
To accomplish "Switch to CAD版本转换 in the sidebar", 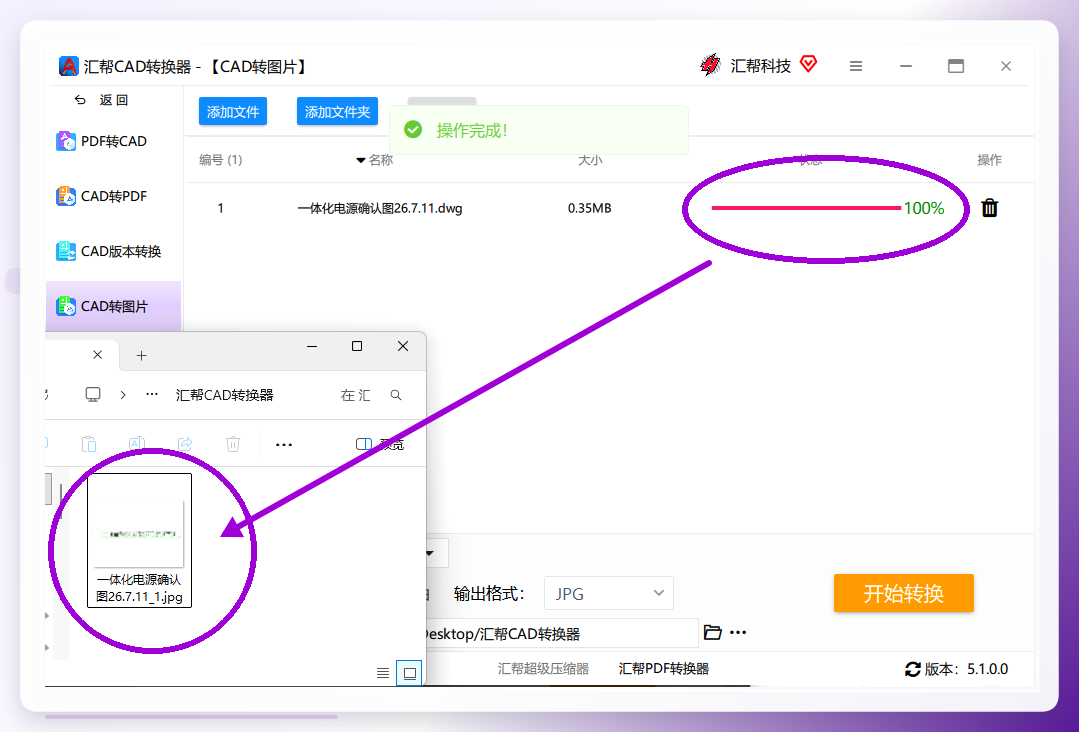I will point(108,251).
